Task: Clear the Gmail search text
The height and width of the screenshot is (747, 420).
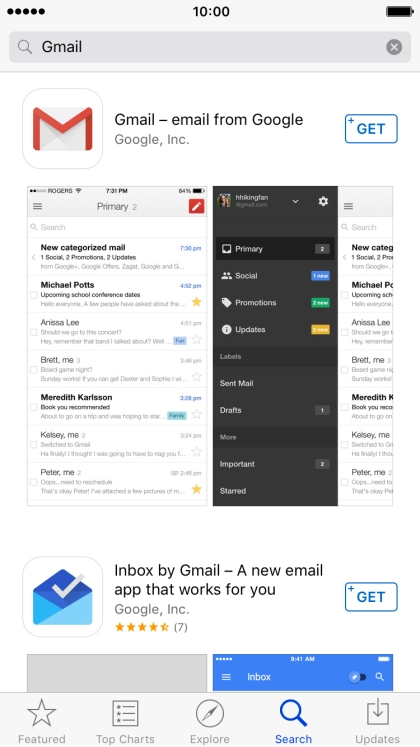Action: click(394, 47)
